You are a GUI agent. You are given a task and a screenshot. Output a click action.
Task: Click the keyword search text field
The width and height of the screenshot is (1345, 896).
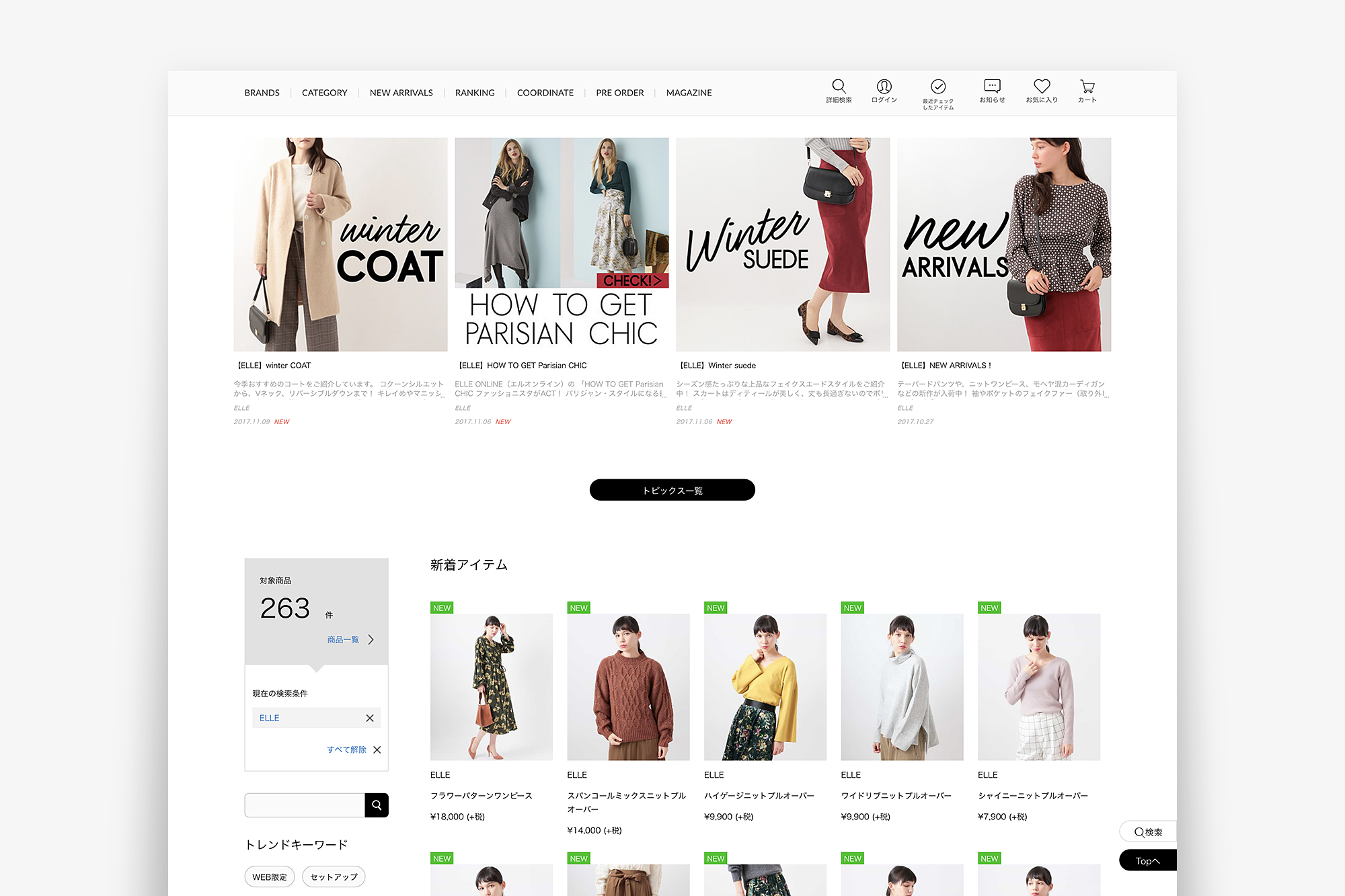click(x=304, y=805)
